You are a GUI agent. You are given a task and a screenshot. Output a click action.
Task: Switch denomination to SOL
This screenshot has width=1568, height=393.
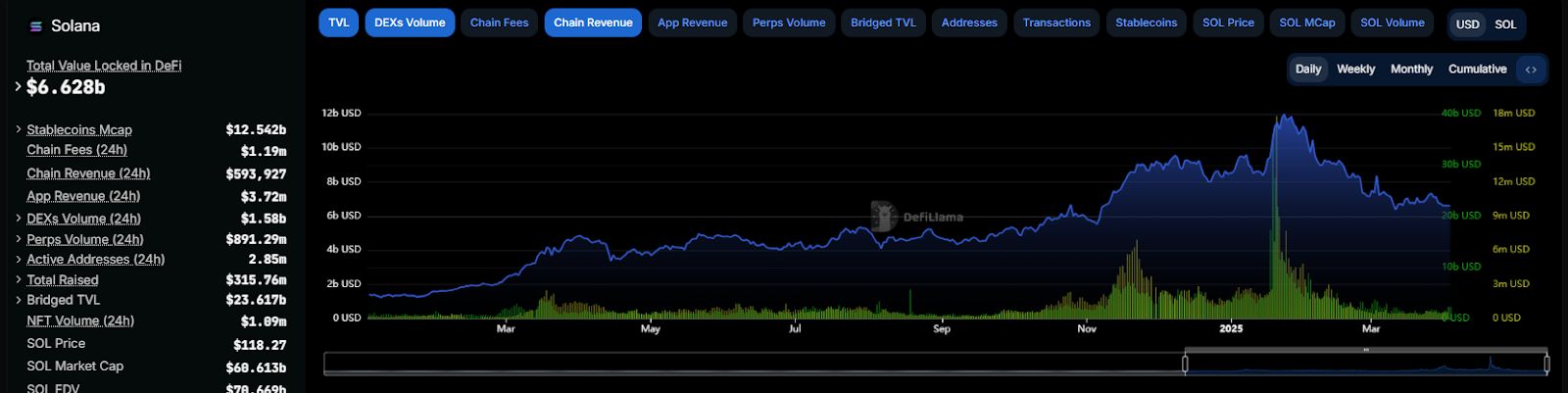(1505, 25)
